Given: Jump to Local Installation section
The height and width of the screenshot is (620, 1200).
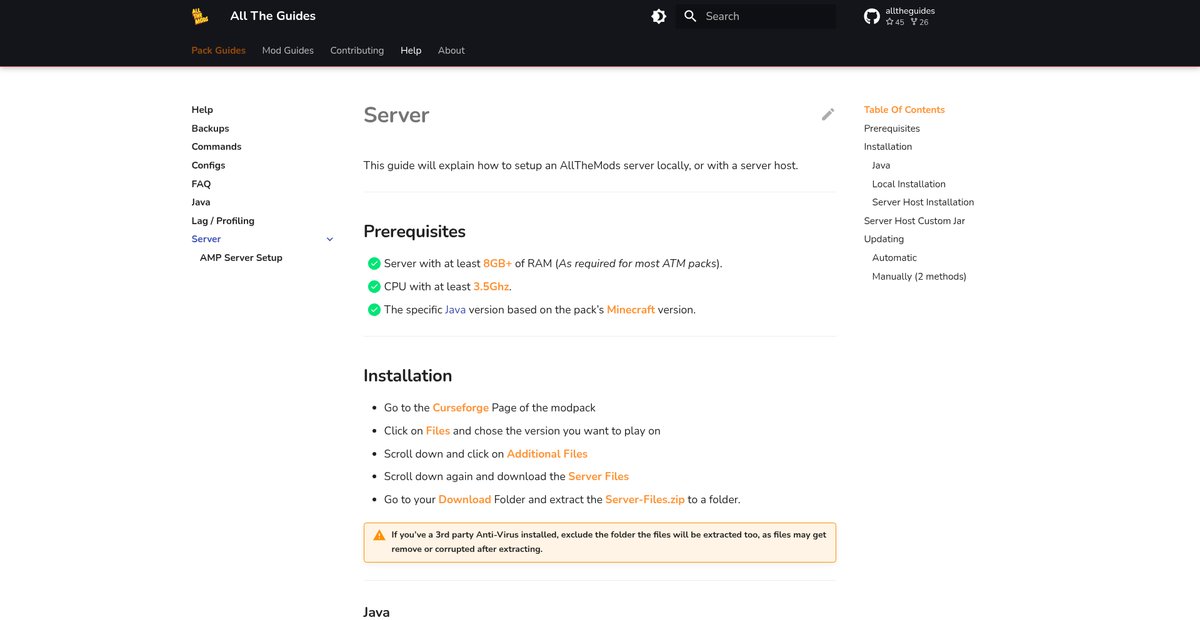Looking at the screenshot, I should [909, 184].
